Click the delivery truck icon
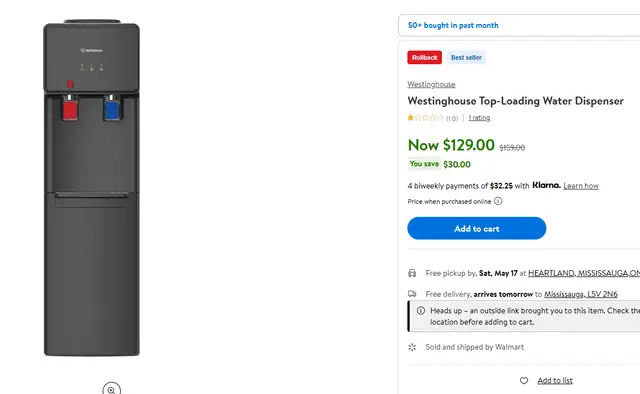This screenshot has height=394, width=640. point(412,294)
